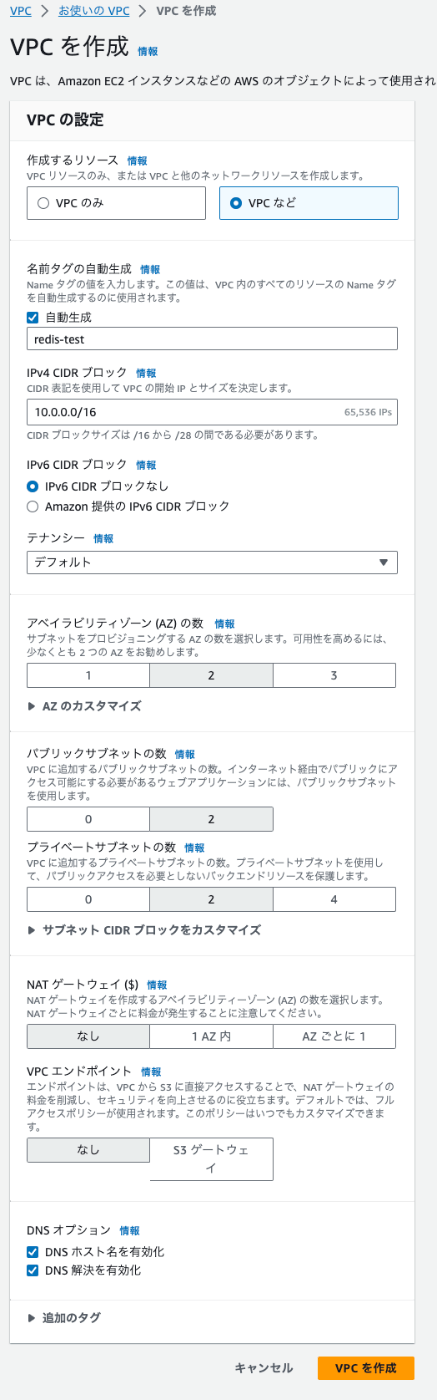Choose 3 availability zones
The height and width of the screenshot is (1400, 437).
coord(334,675)
